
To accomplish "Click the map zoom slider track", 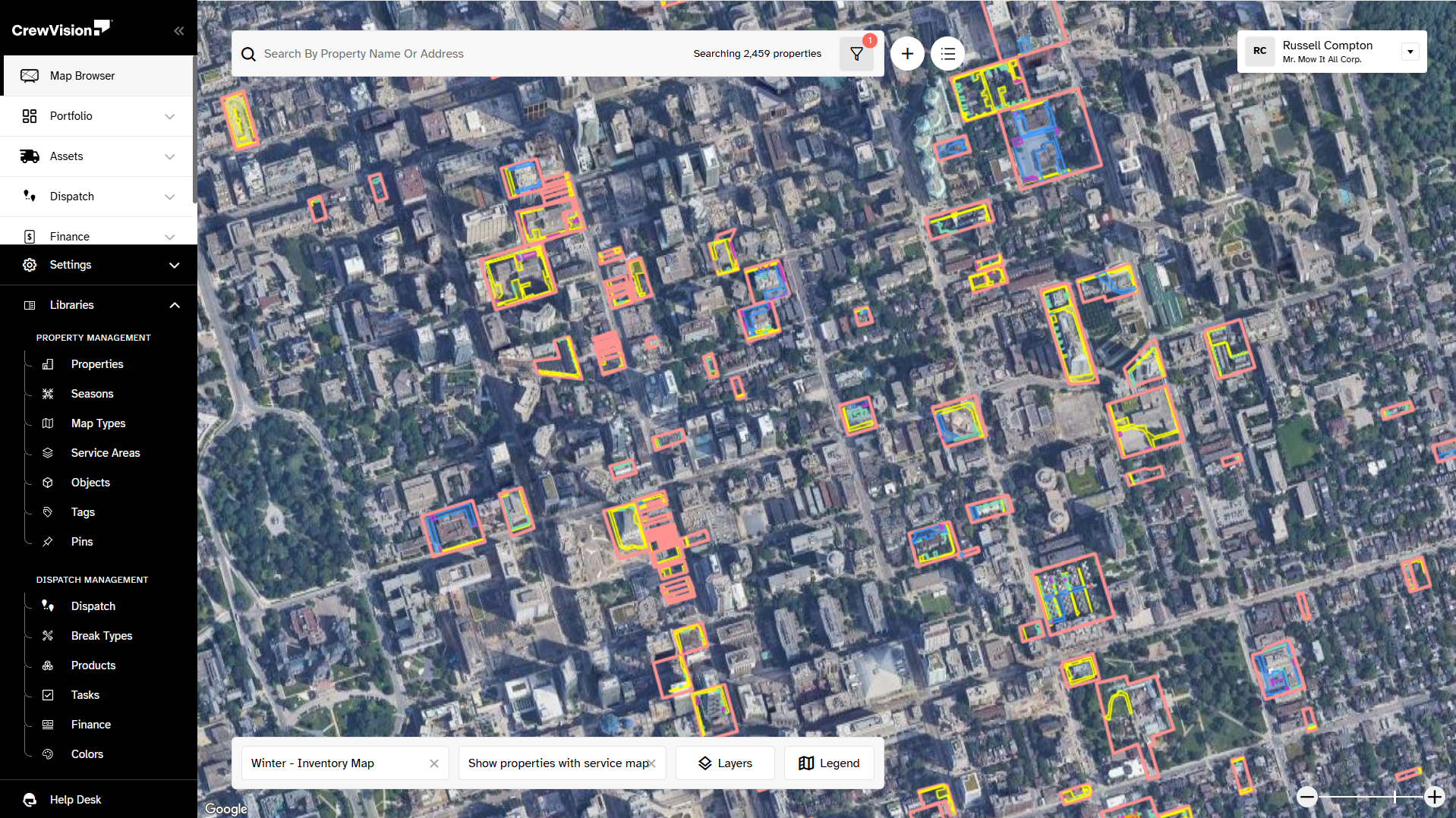I will pyautogui.click(x=1370, y=797).
